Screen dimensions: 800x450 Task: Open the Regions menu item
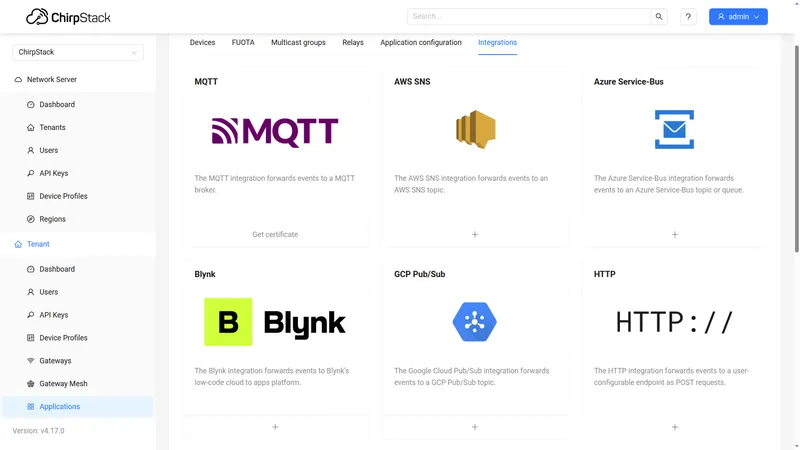click(x=78, y=219)
